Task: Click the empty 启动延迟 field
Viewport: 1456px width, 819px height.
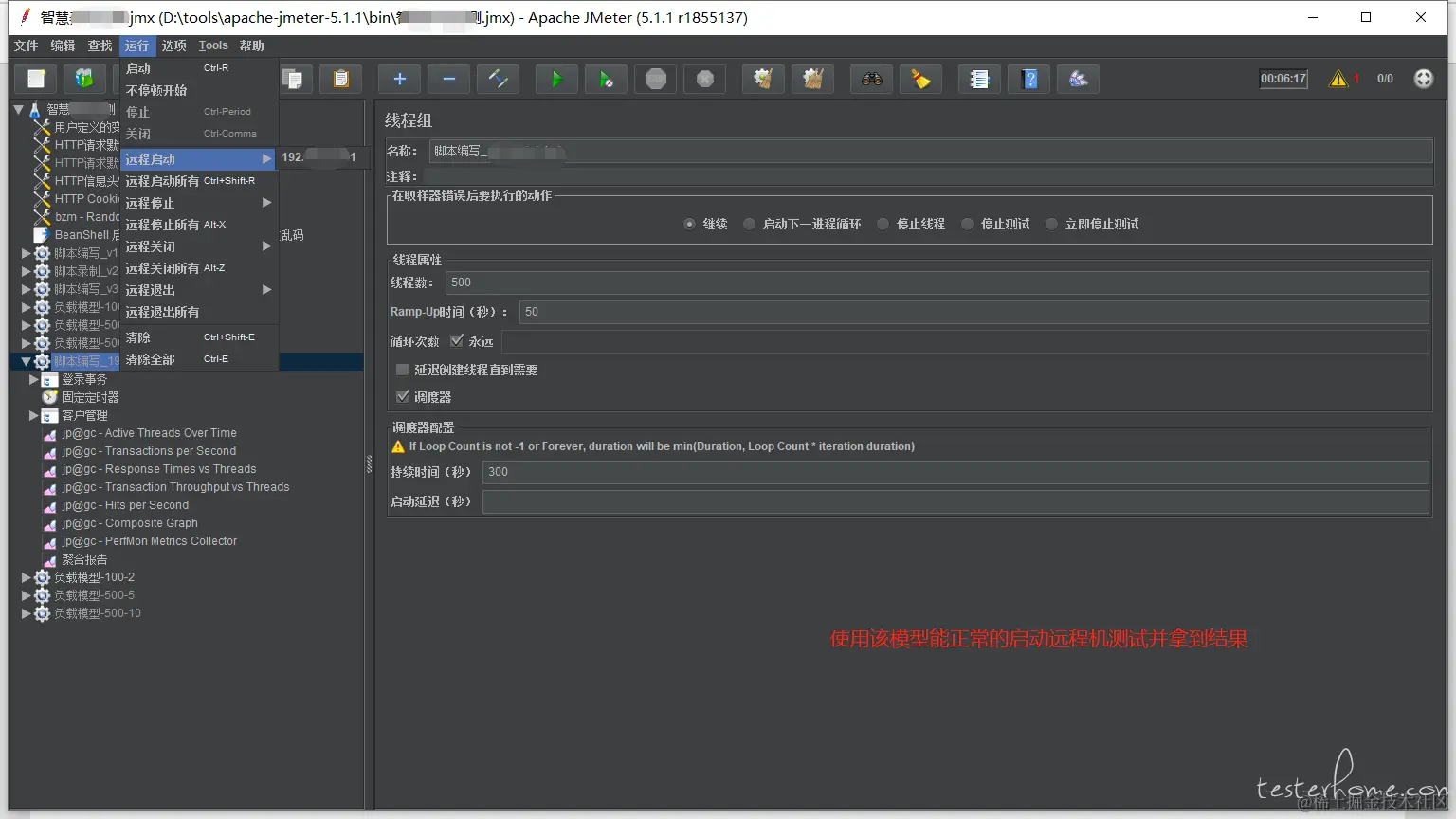Action: [955, 501]
